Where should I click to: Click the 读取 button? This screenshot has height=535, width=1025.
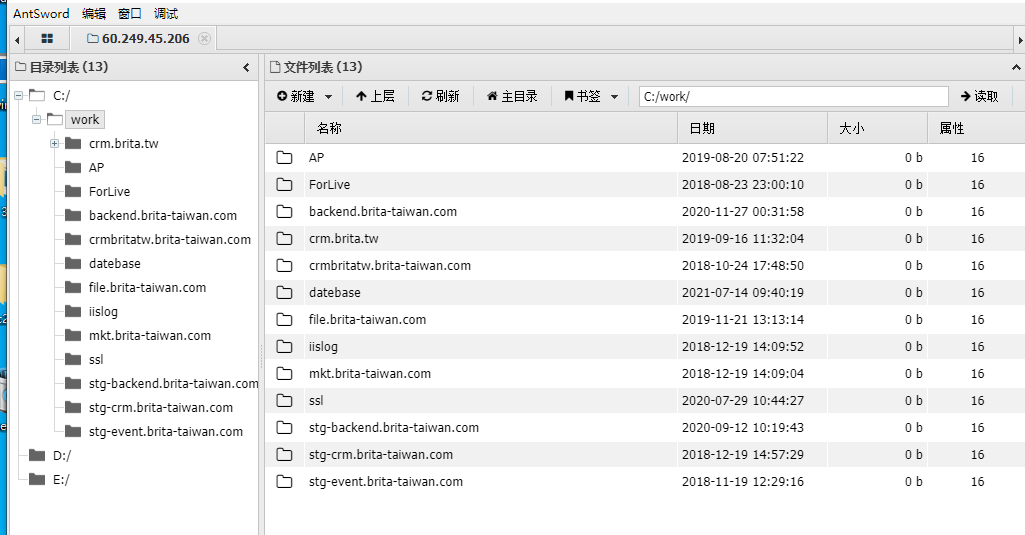pos(979,96)
